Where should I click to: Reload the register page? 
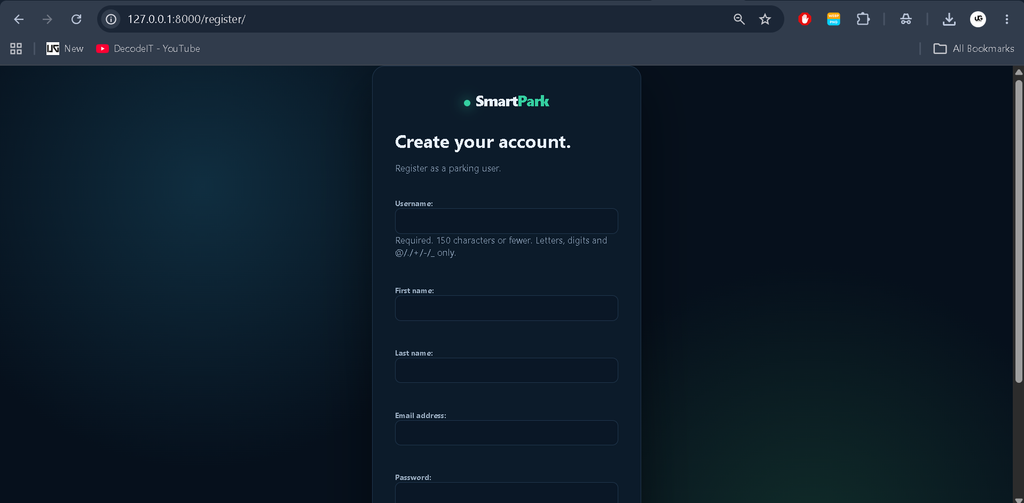click(76, 20)
